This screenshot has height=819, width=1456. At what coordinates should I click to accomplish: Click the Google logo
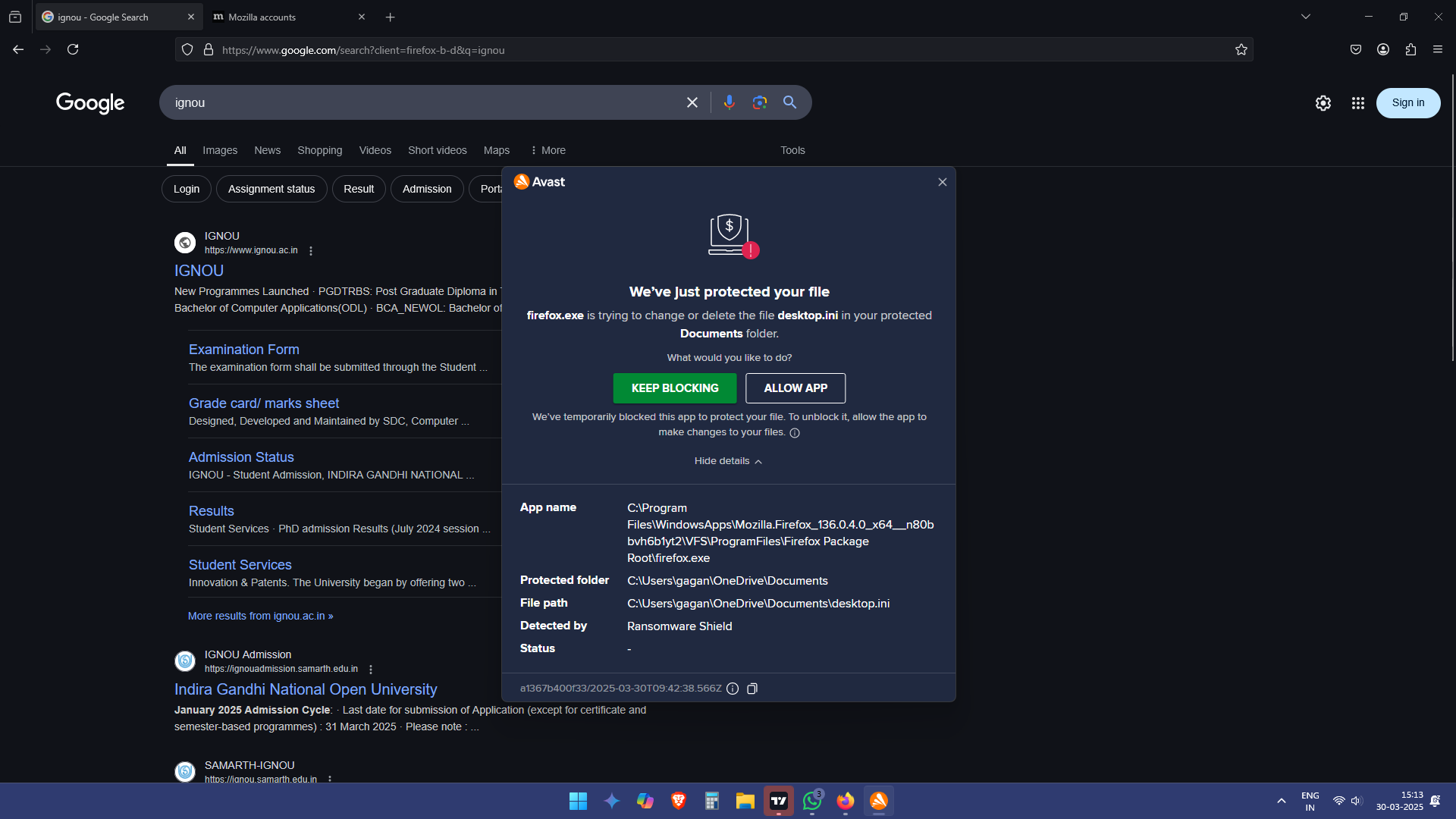[x=90, y=102]
